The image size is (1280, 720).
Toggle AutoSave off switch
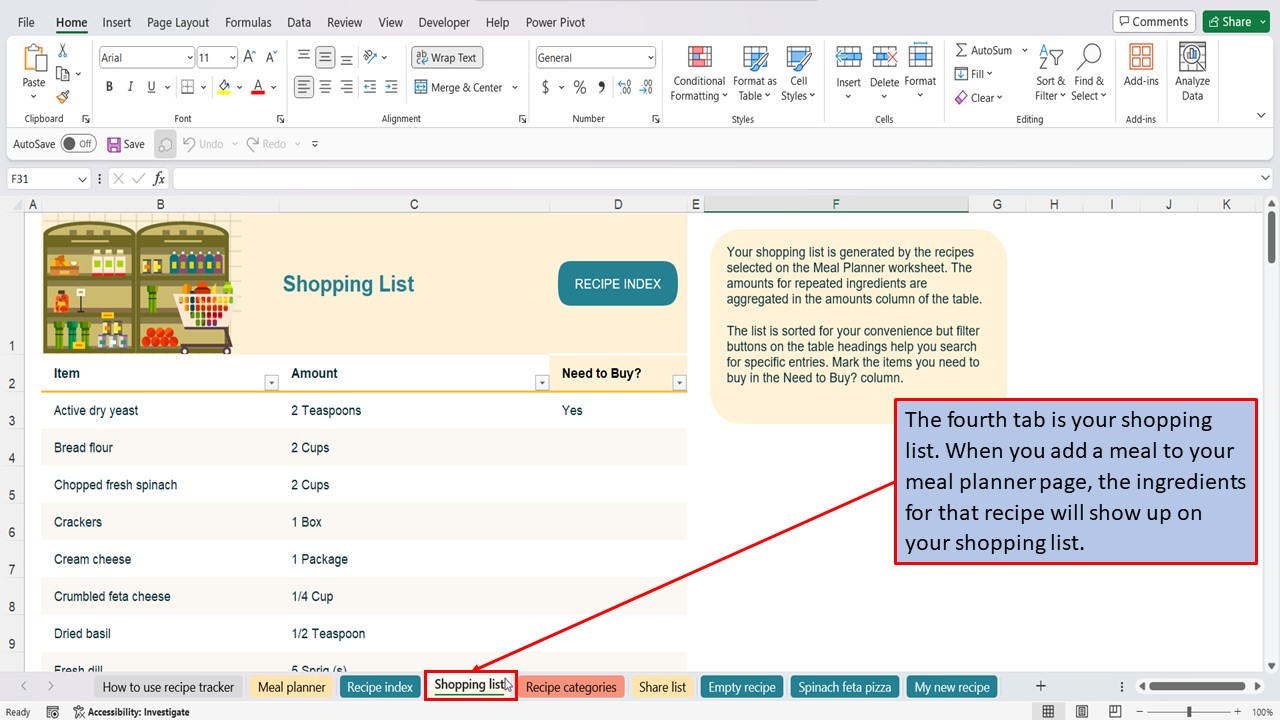click(79, 143)
